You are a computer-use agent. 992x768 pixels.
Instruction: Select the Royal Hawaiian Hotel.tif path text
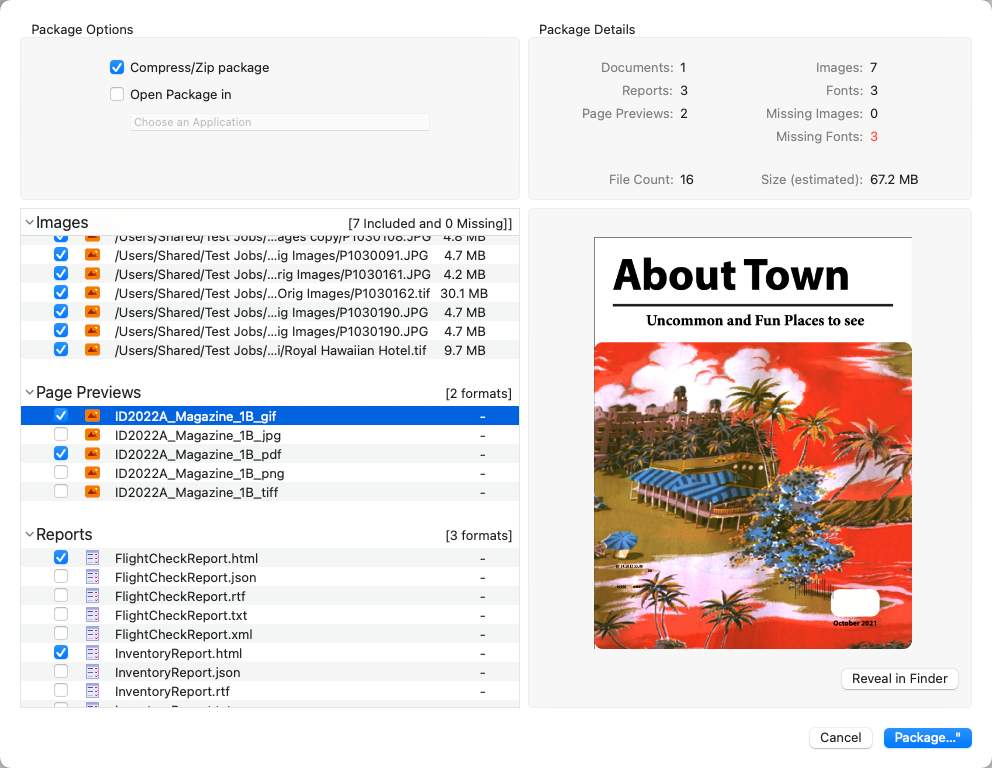click(270, 350)
